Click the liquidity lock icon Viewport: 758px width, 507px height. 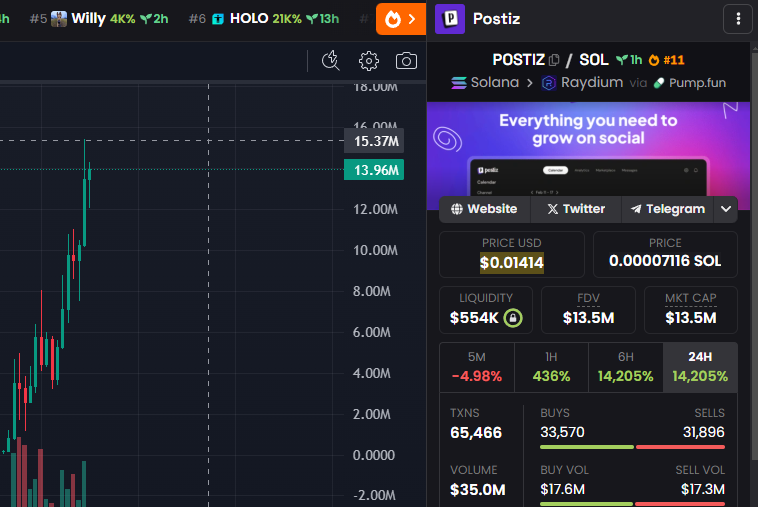point(513,318)
